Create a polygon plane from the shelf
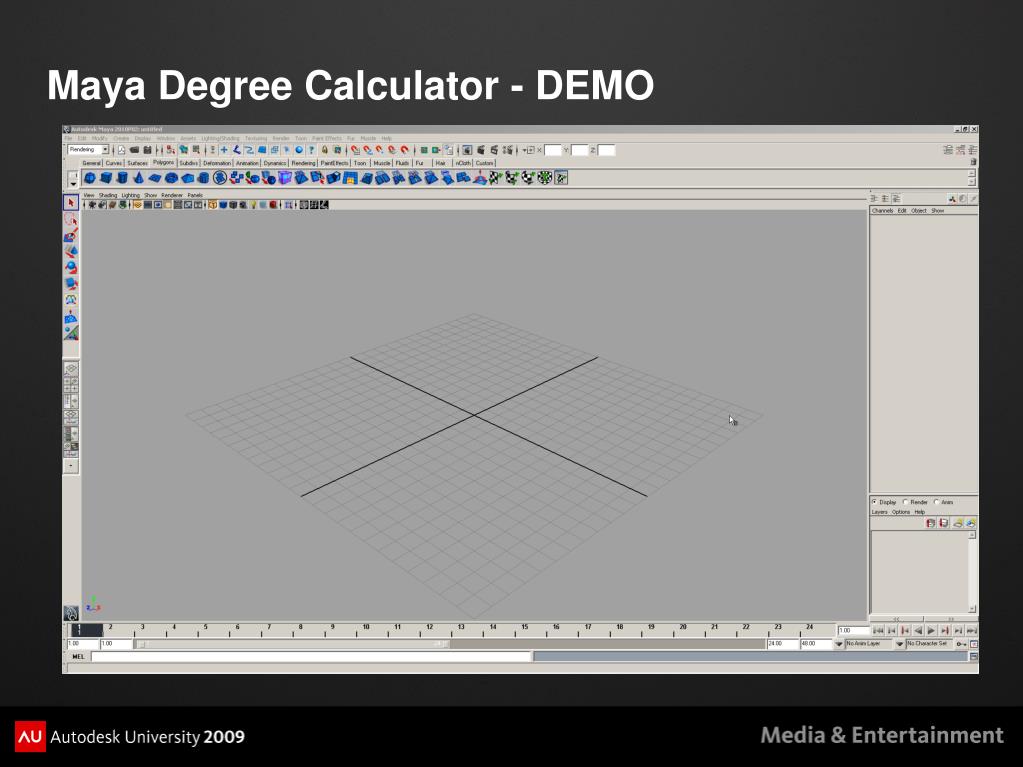1023x767 pixels. (x=155, y=177)
